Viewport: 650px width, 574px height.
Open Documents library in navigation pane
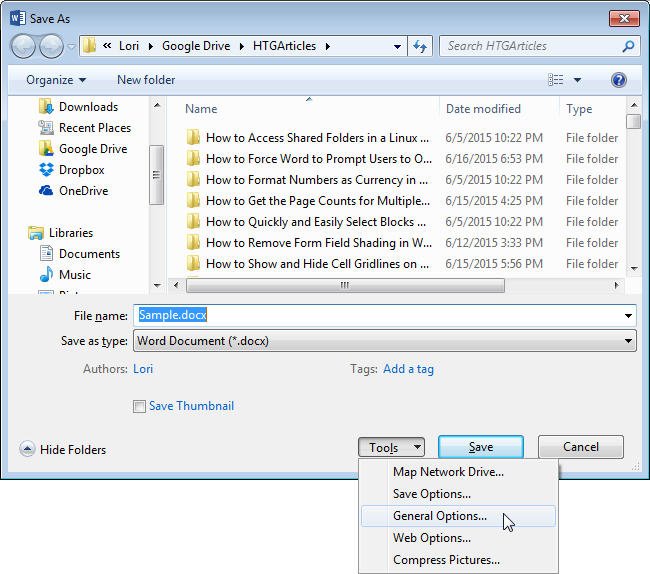(79, 254)
